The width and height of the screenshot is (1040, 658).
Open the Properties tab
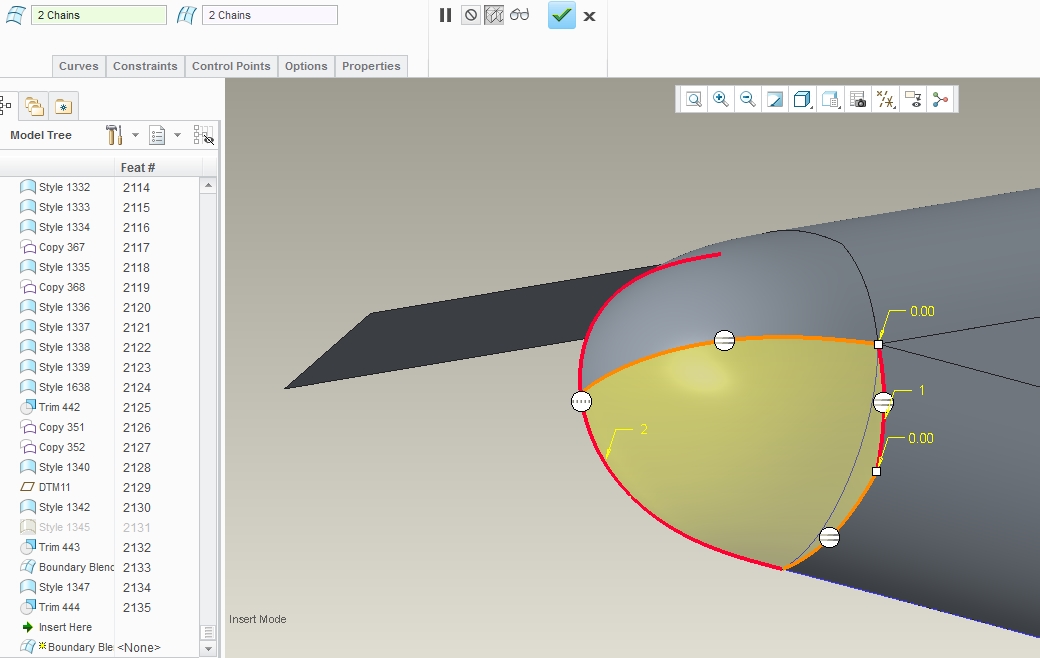(x=371, y=66)
